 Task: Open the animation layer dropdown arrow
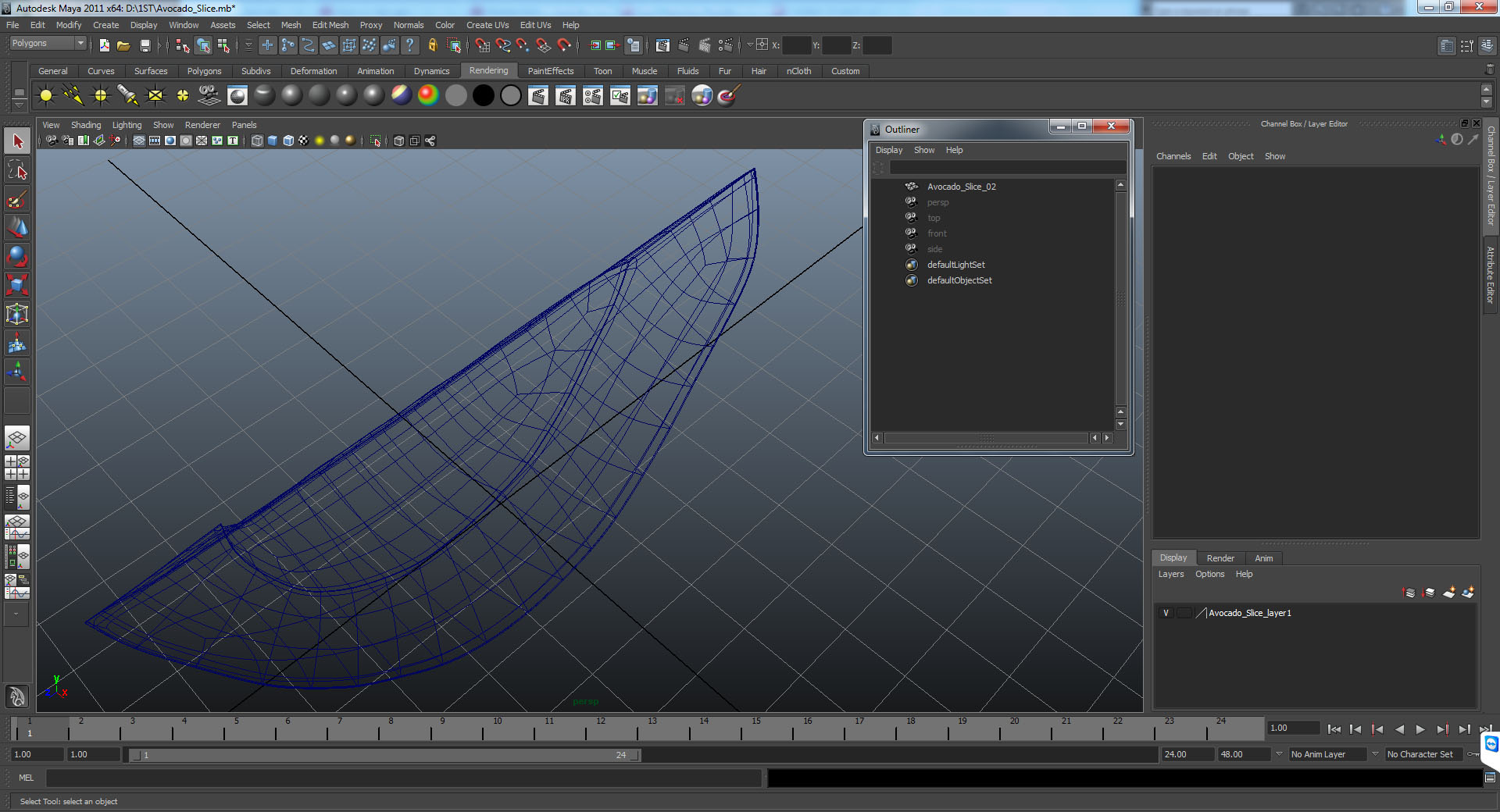point(1279,754)
